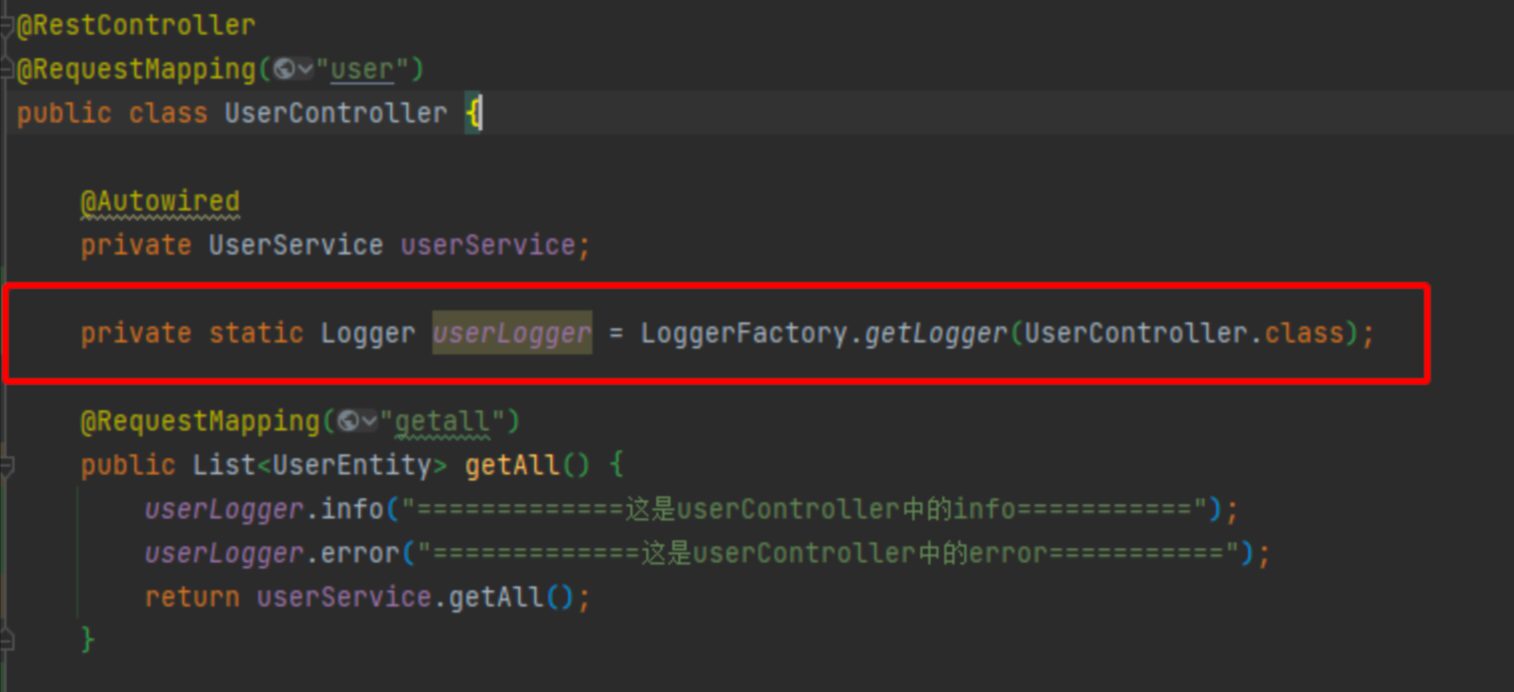Click the static keyword
Viewport: 1514px width, 692px height.
pos(256,333)
